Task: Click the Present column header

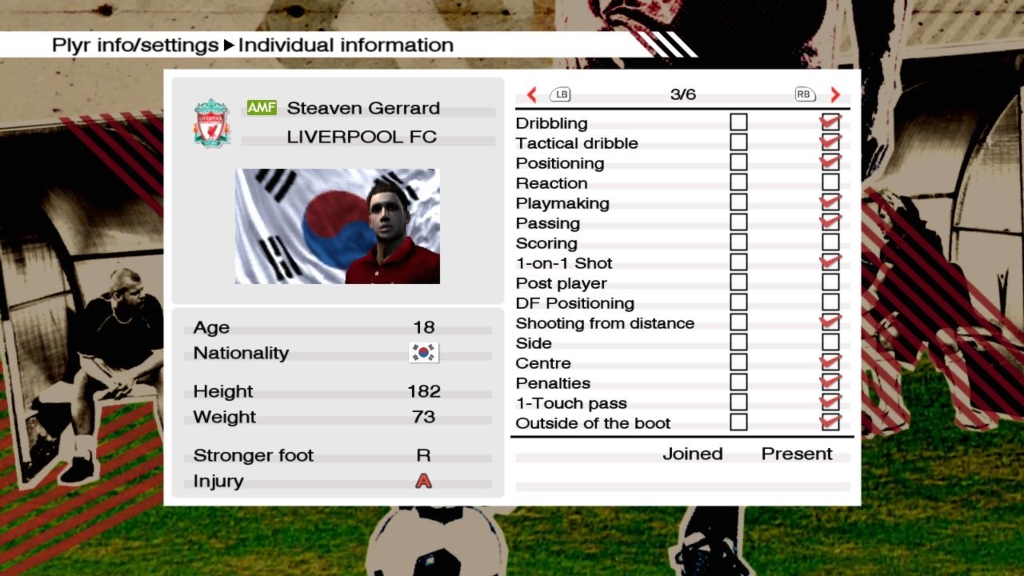Action: tap(797, 454)
